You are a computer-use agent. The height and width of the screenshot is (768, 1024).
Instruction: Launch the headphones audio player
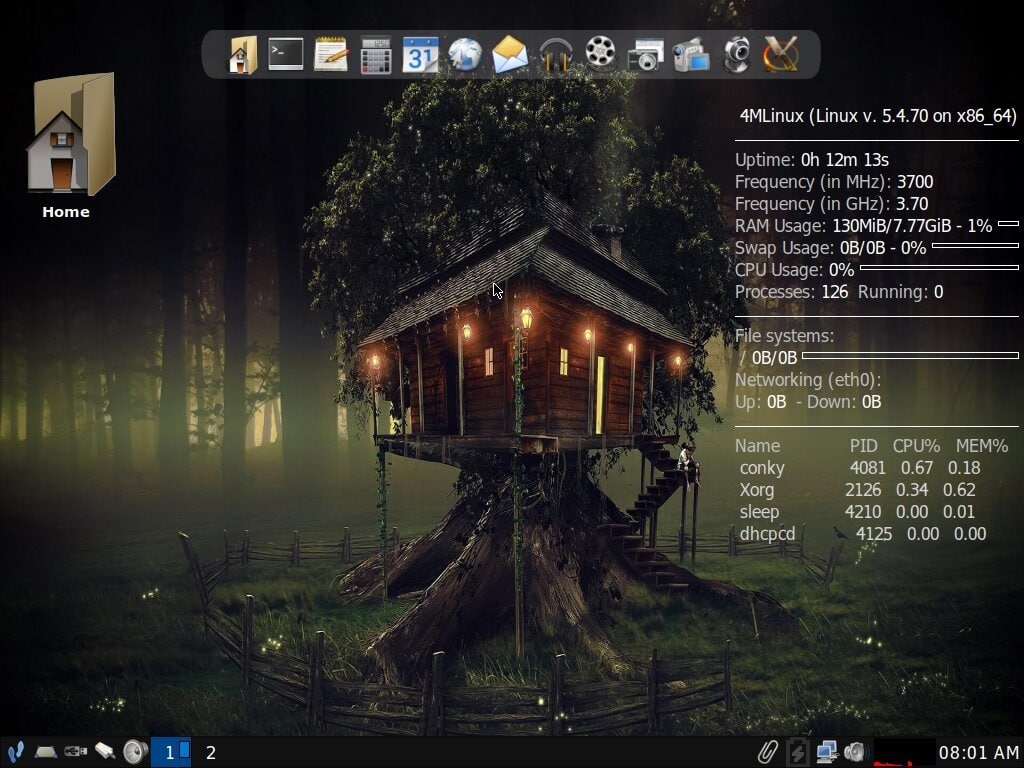[x=556, y=54]
